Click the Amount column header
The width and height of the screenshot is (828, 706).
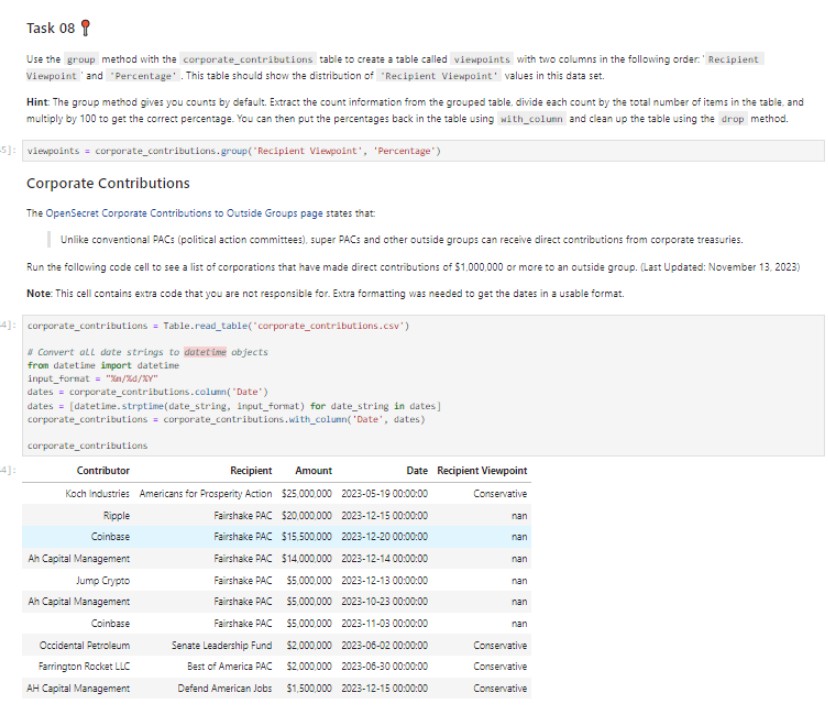coord(314,470)
